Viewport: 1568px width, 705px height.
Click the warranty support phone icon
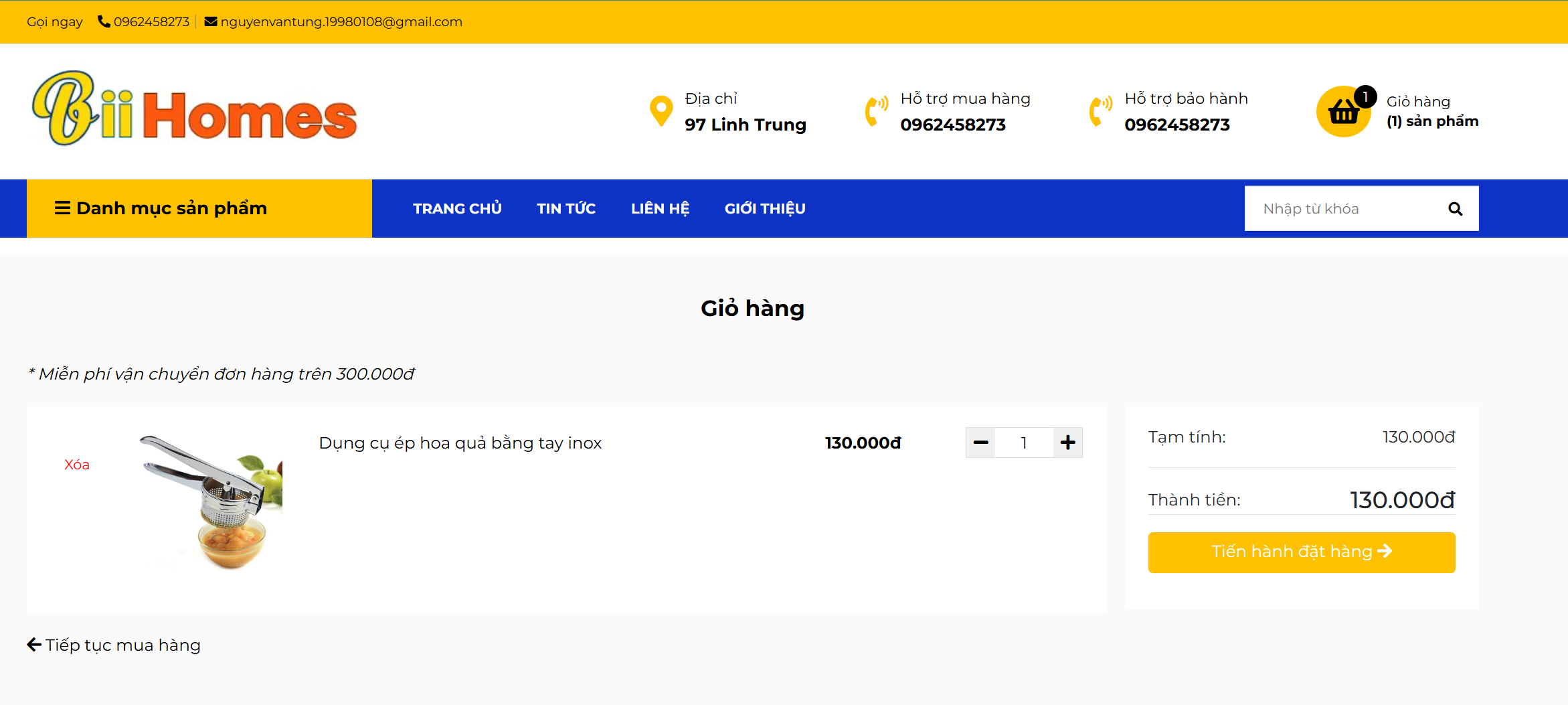[x=1100, y=111]
